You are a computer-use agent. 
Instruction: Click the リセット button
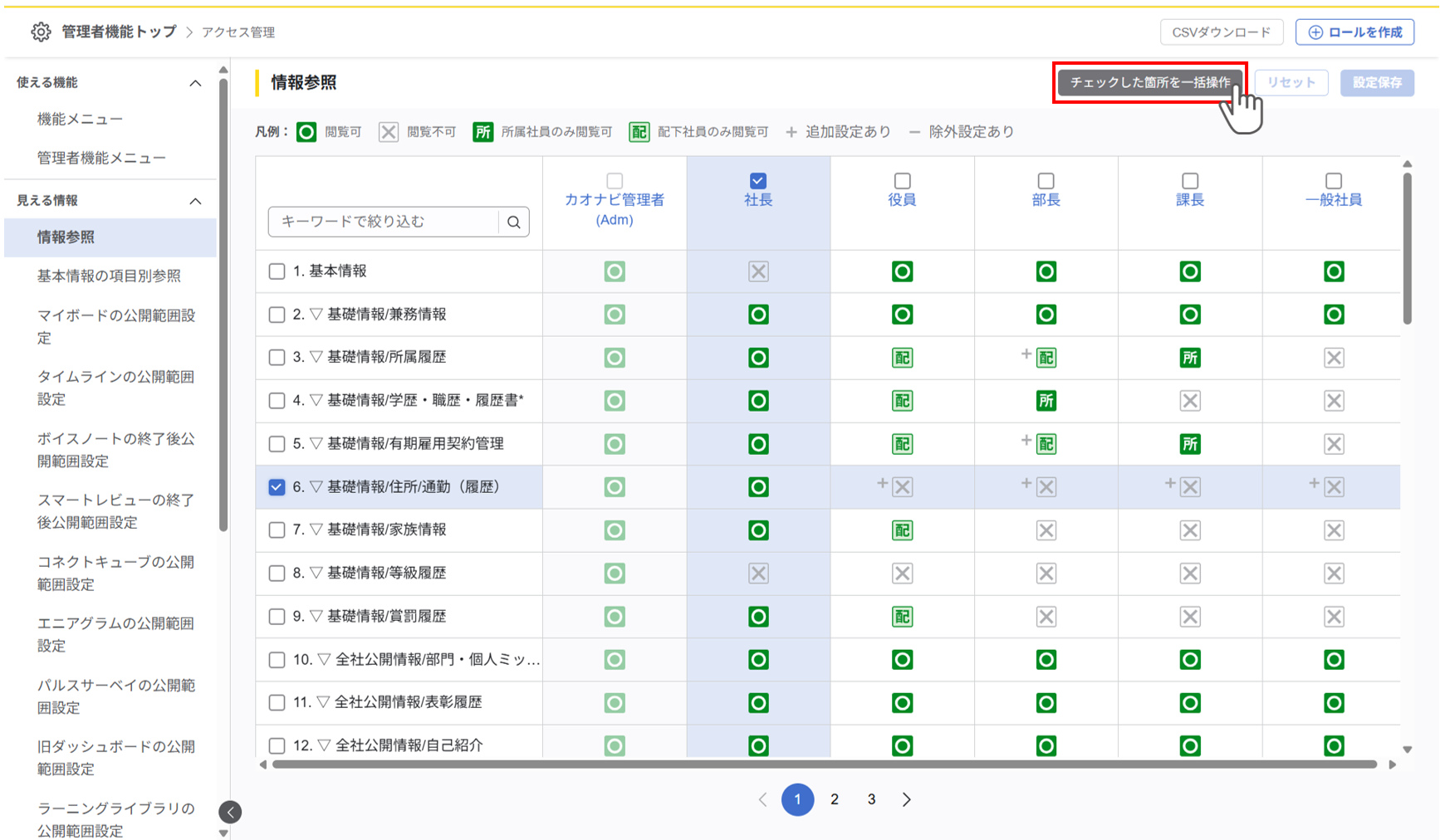click(x=1291, y=82)
